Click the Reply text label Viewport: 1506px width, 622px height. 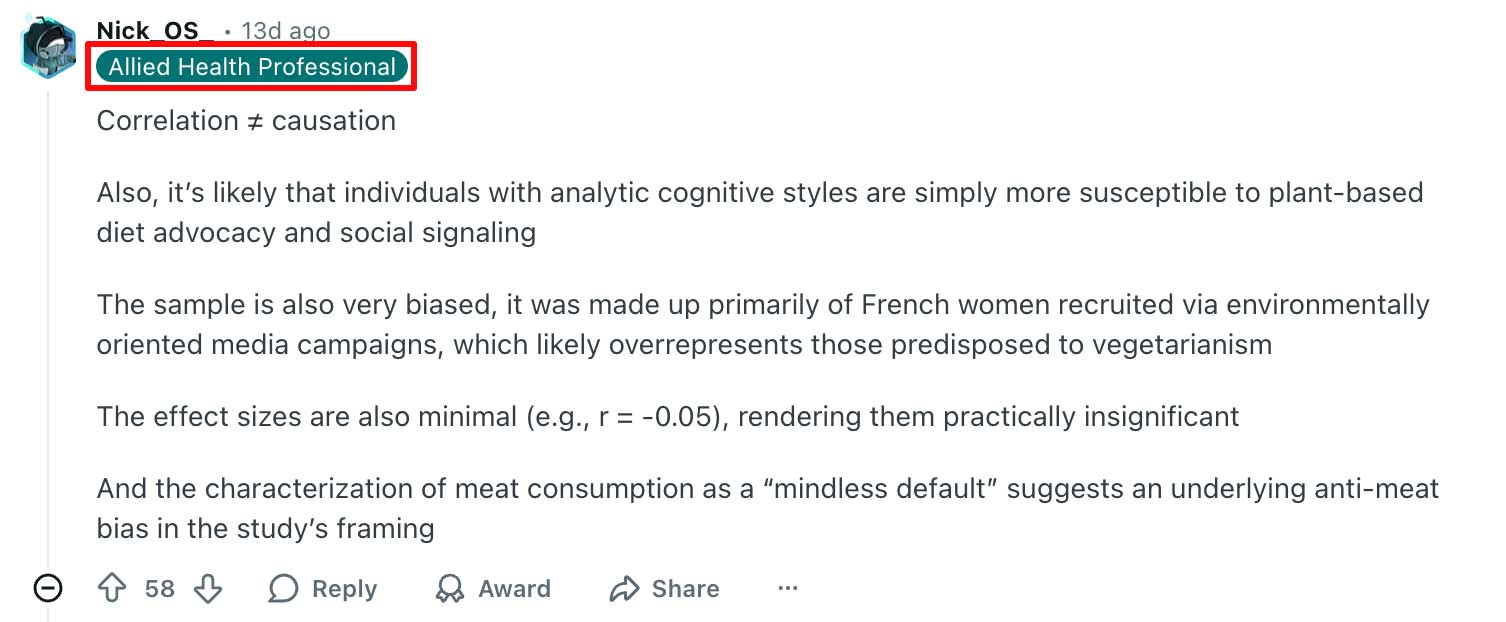point(344,589)
